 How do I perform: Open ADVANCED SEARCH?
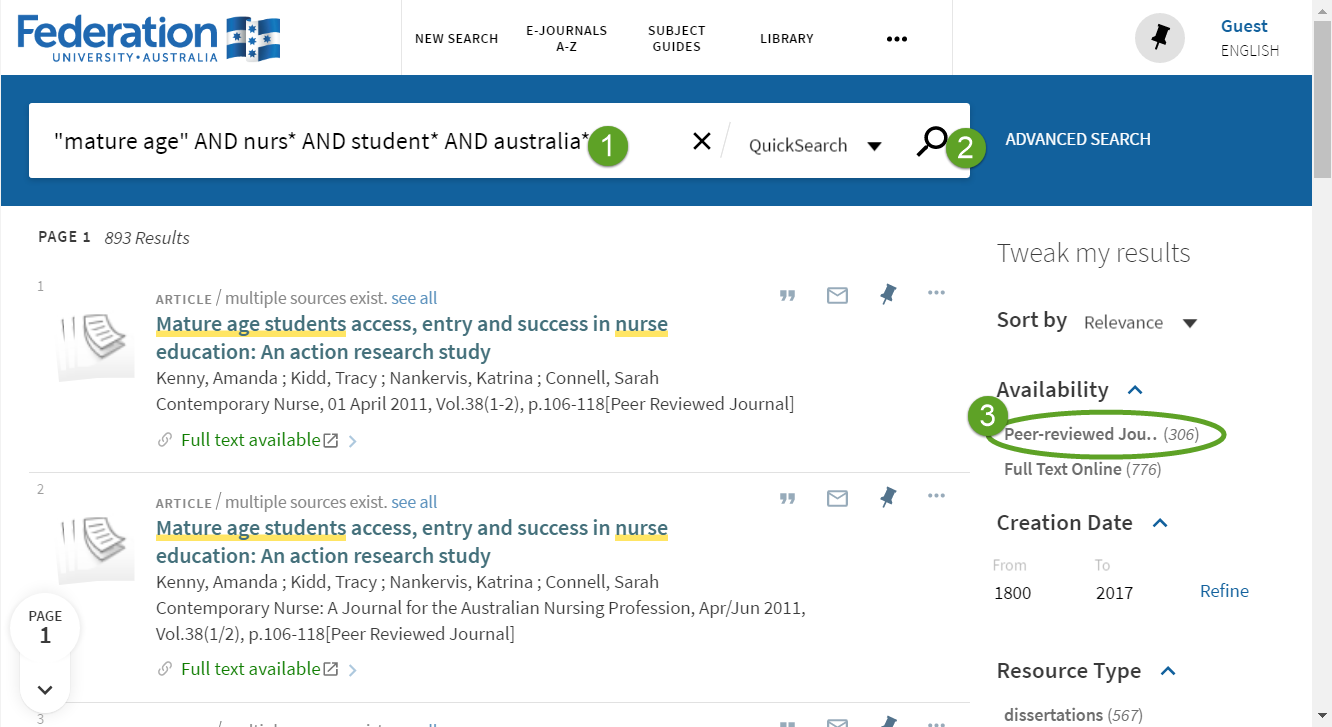[1077, 139]
